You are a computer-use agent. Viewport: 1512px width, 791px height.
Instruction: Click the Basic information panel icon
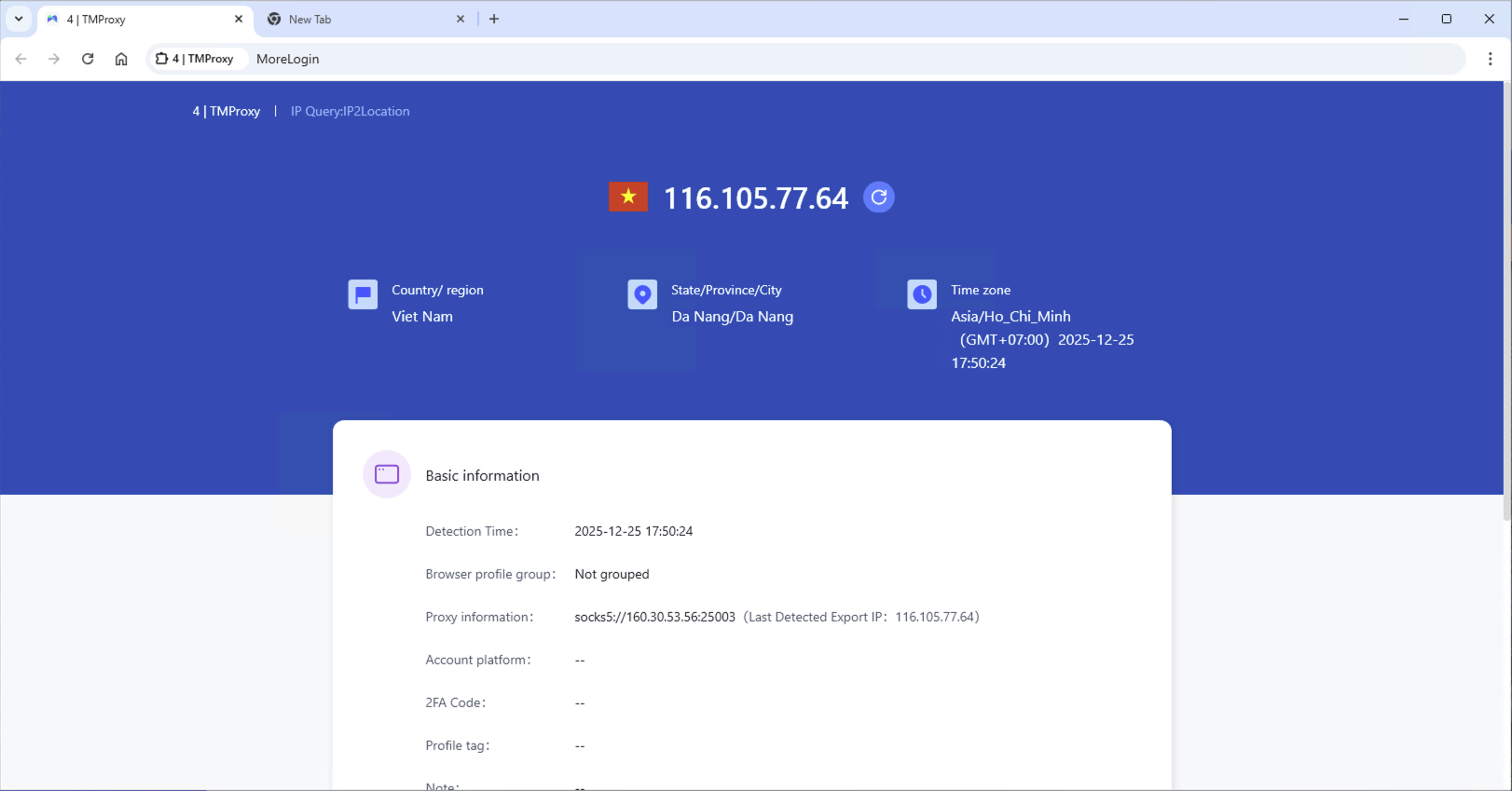(x=387, y=475)
